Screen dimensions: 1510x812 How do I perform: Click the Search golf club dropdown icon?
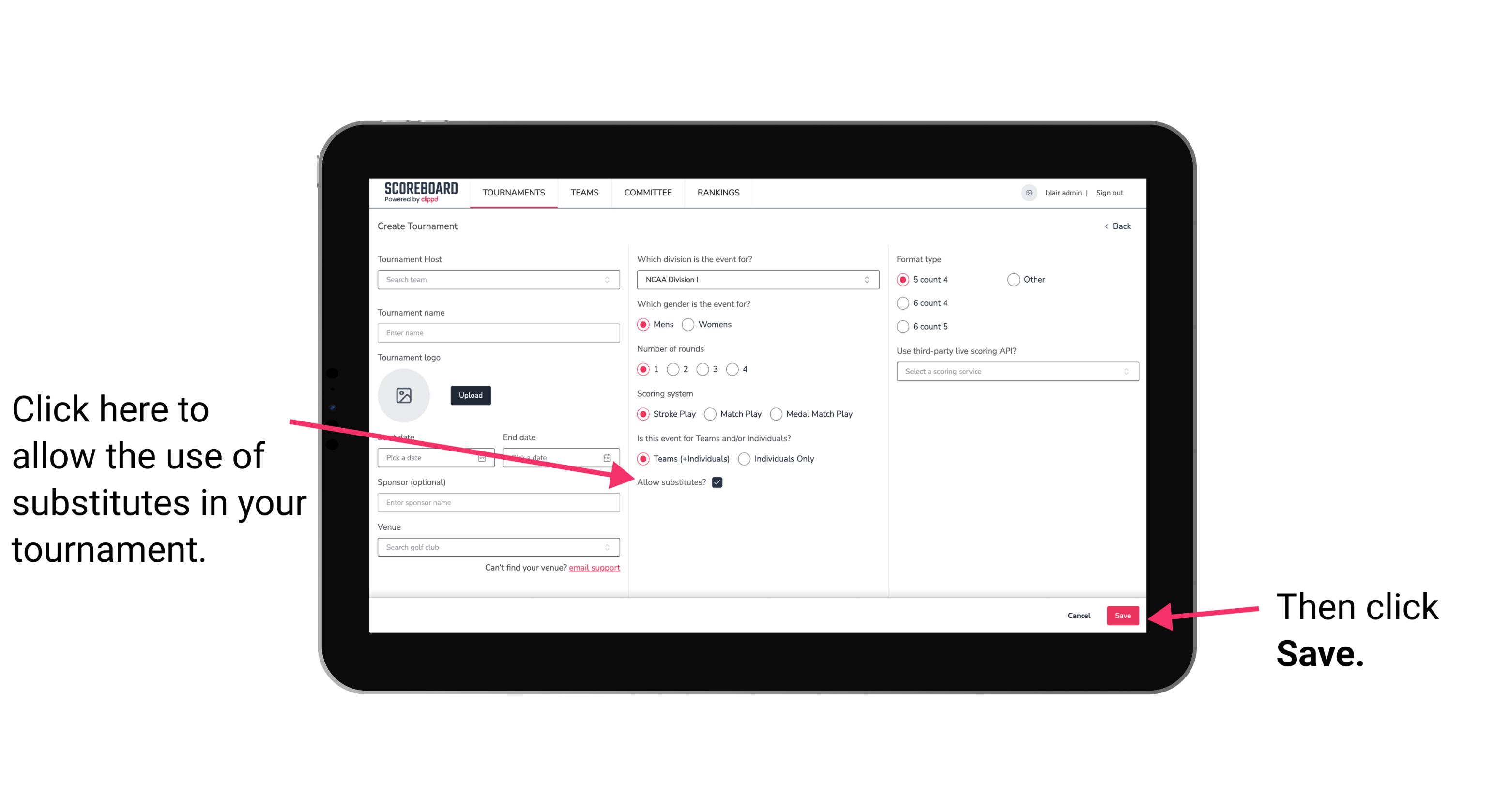pos(612,548)
